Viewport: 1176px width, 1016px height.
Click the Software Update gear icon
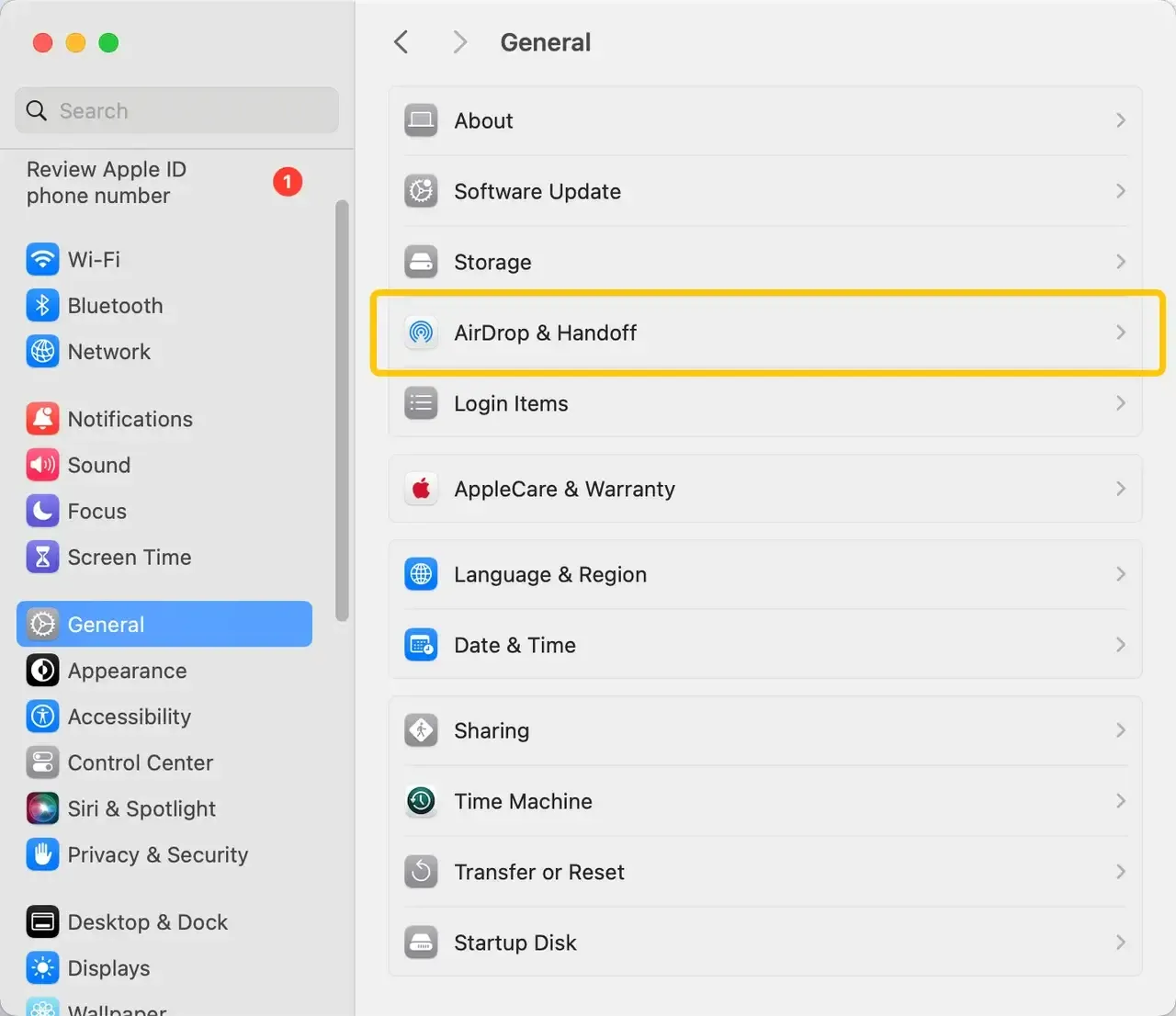[x=421, y=191]
